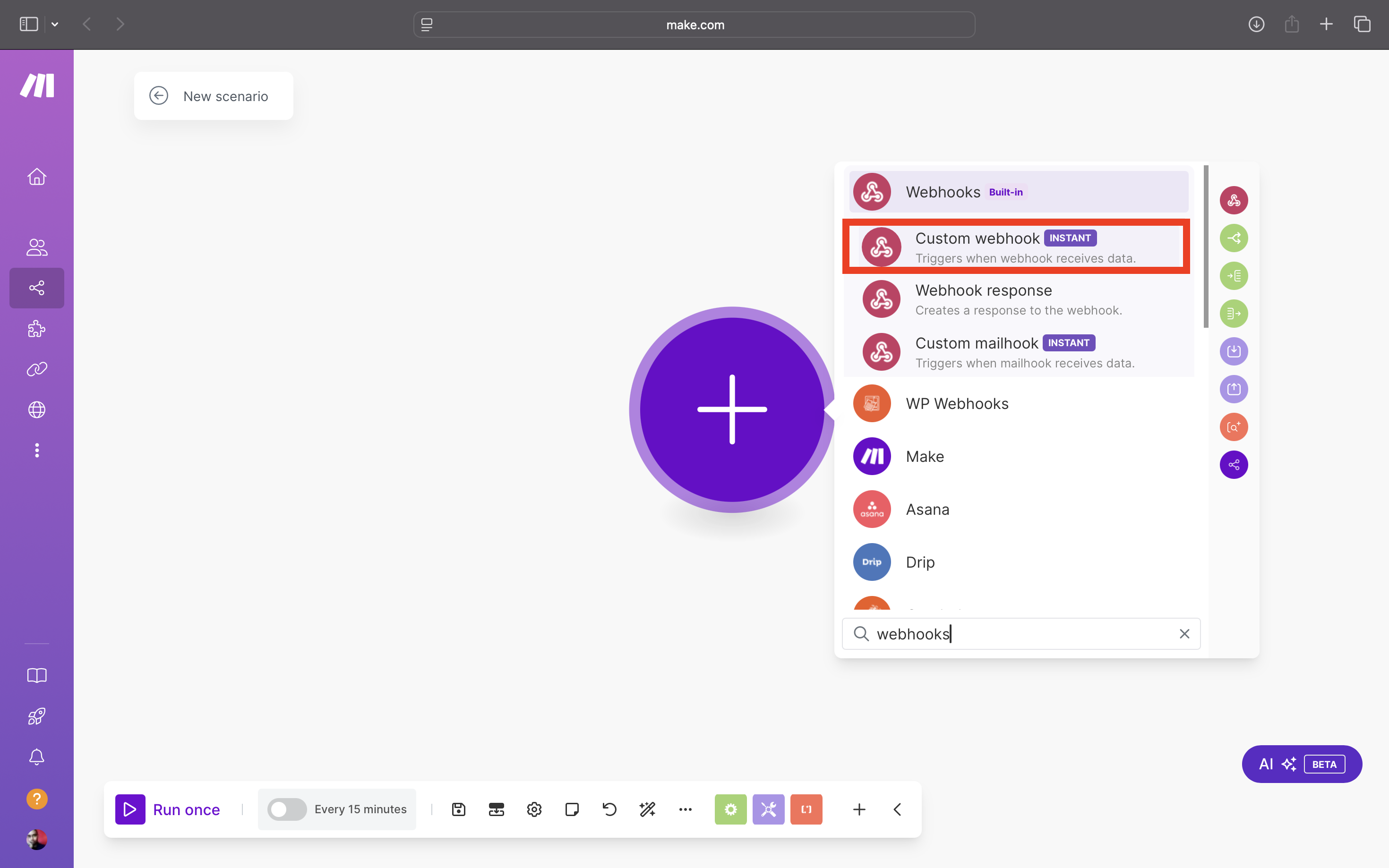Click the plugins/puzzle icon in sidebar
Image resolution: width=1389 pixels, height=868 pixels.
pos(37,329)
